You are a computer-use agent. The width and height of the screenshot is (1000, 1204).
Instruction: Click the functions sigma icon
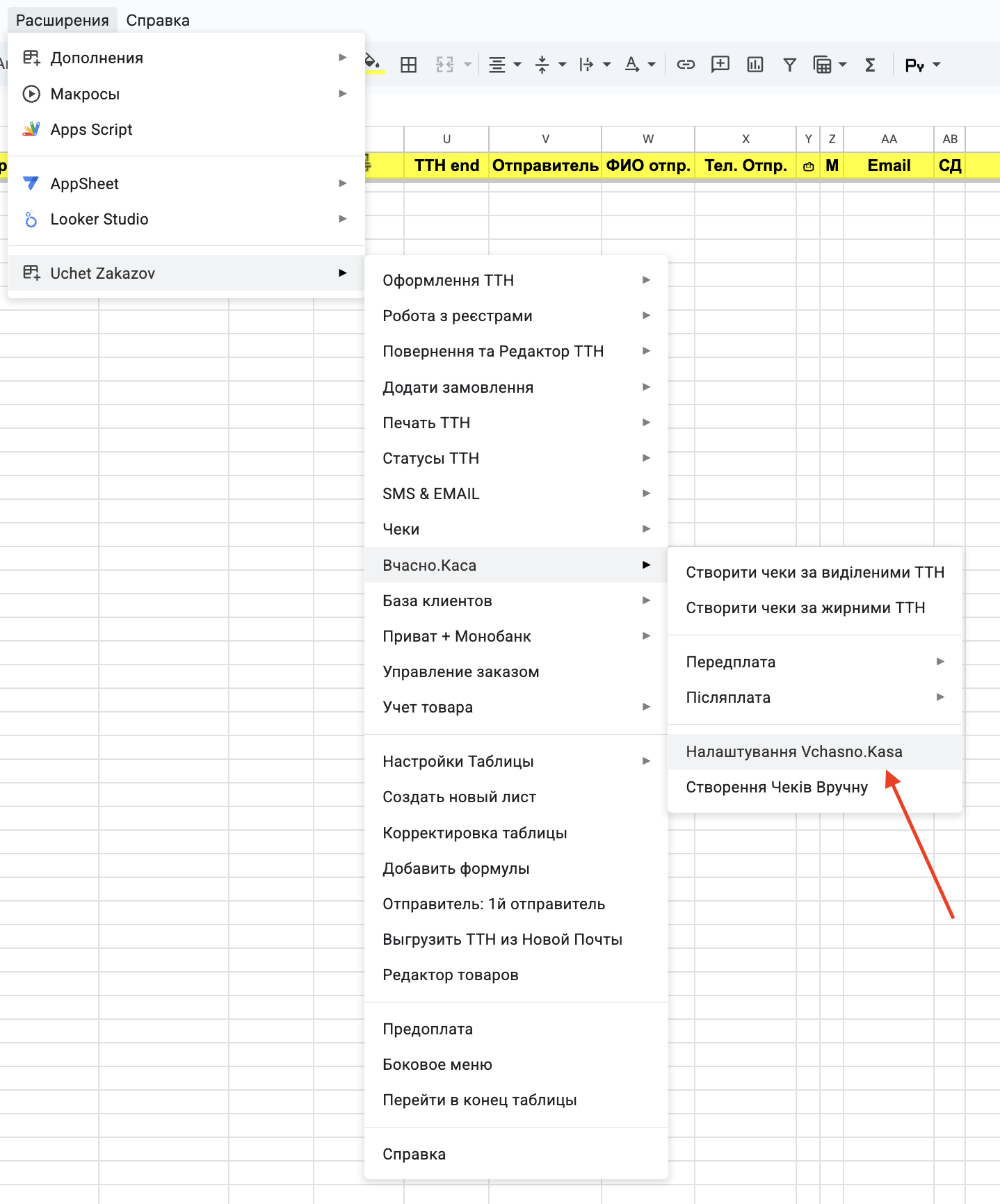(x=870, y=65)
